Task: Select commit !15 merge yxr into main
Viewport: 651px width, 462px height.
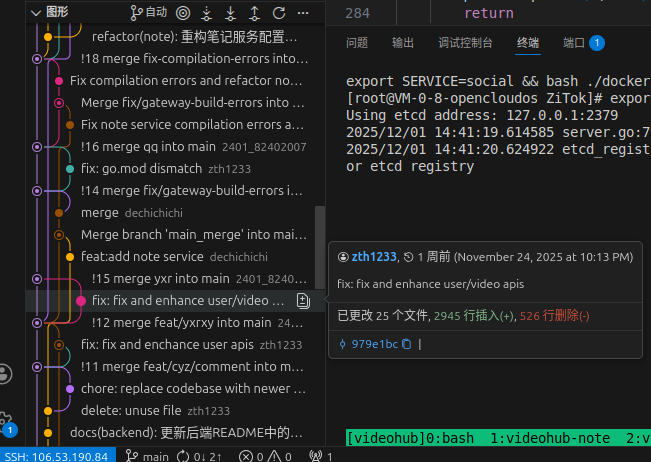Action: pyautogui.click(x=175, y=279)
